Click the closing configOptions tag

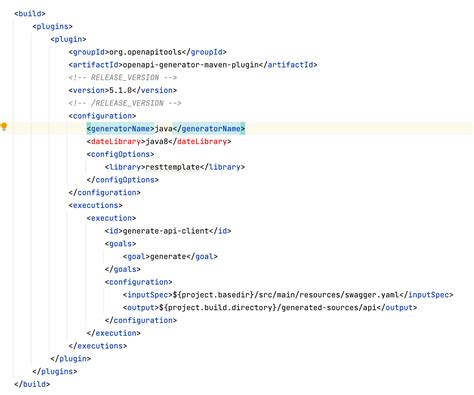pyautogui.click(x=123, y=180)
